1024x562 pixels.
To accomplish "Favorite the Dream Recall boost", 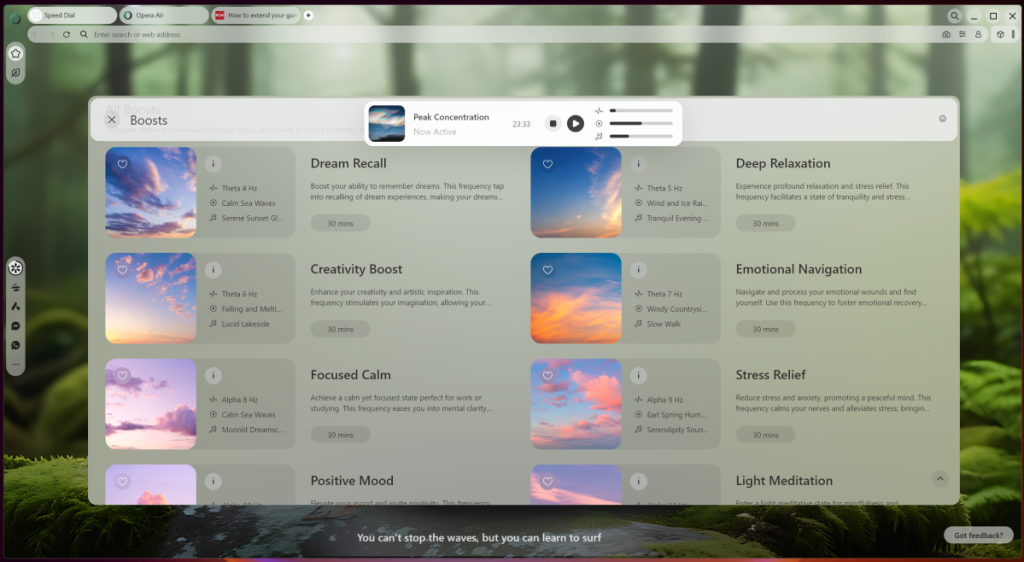I will 122,164.
